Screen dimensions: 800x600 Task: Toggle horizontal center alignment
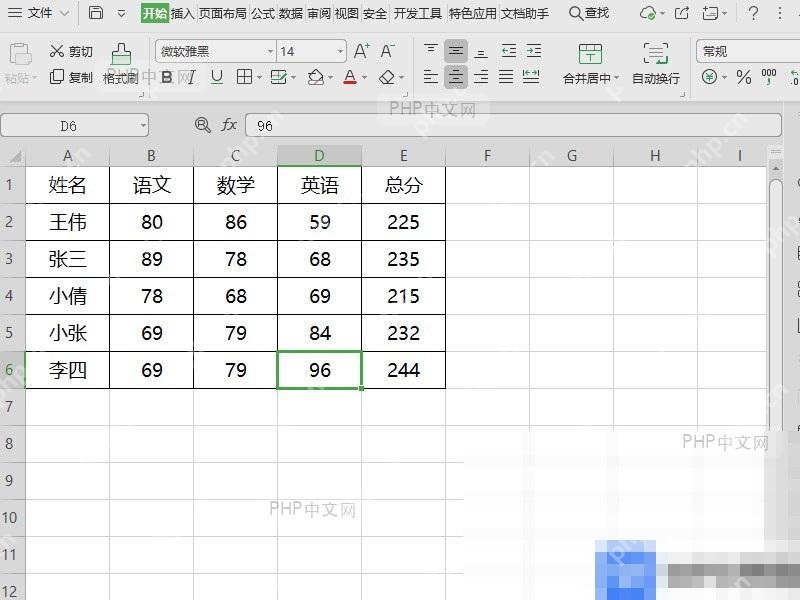(456, 77)
